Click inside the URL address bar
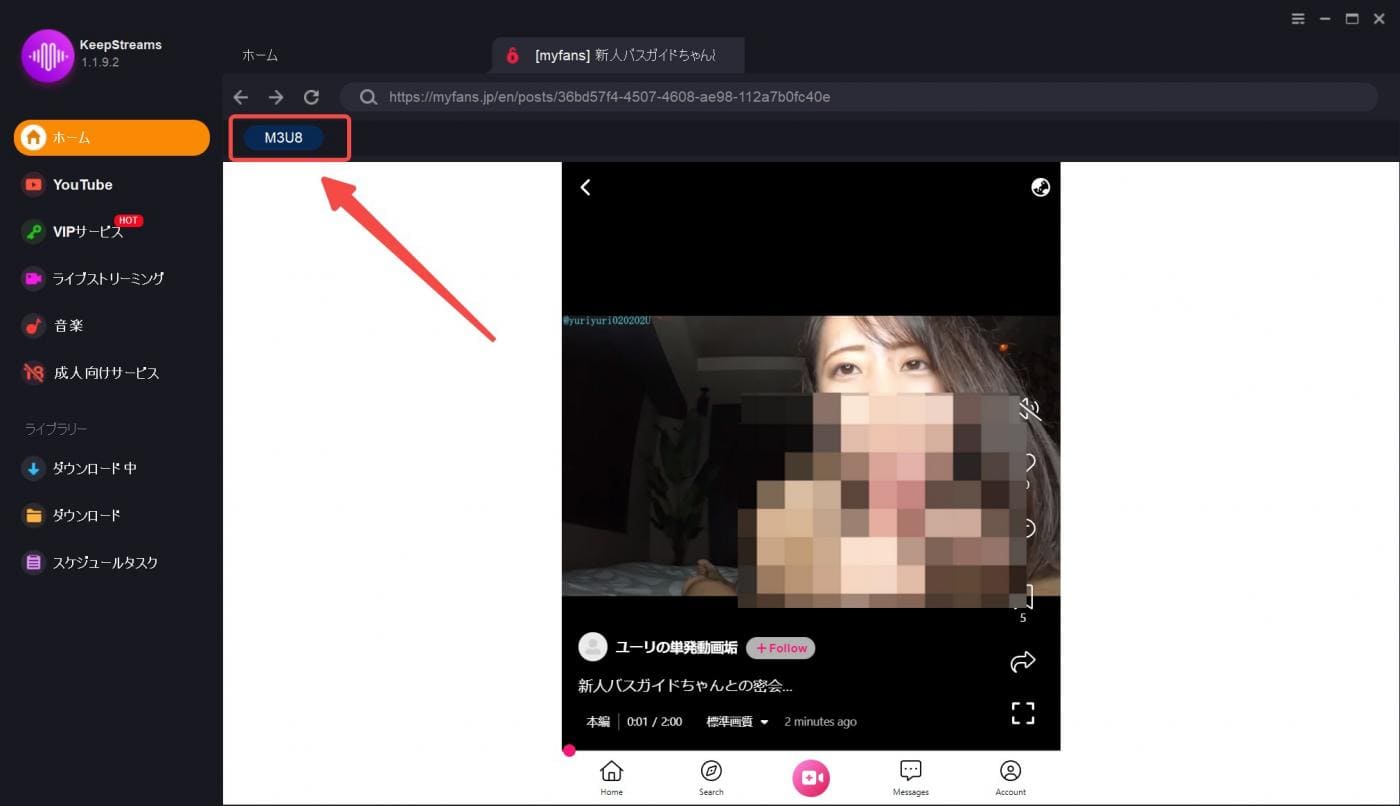The width and height of the screenshot is (1400, 806). click(700, 97)
